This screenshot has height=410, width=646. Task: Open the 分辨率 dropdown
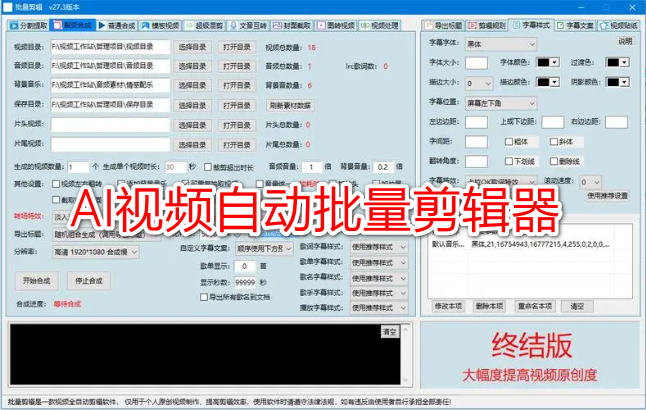click(x=96, y=252)
